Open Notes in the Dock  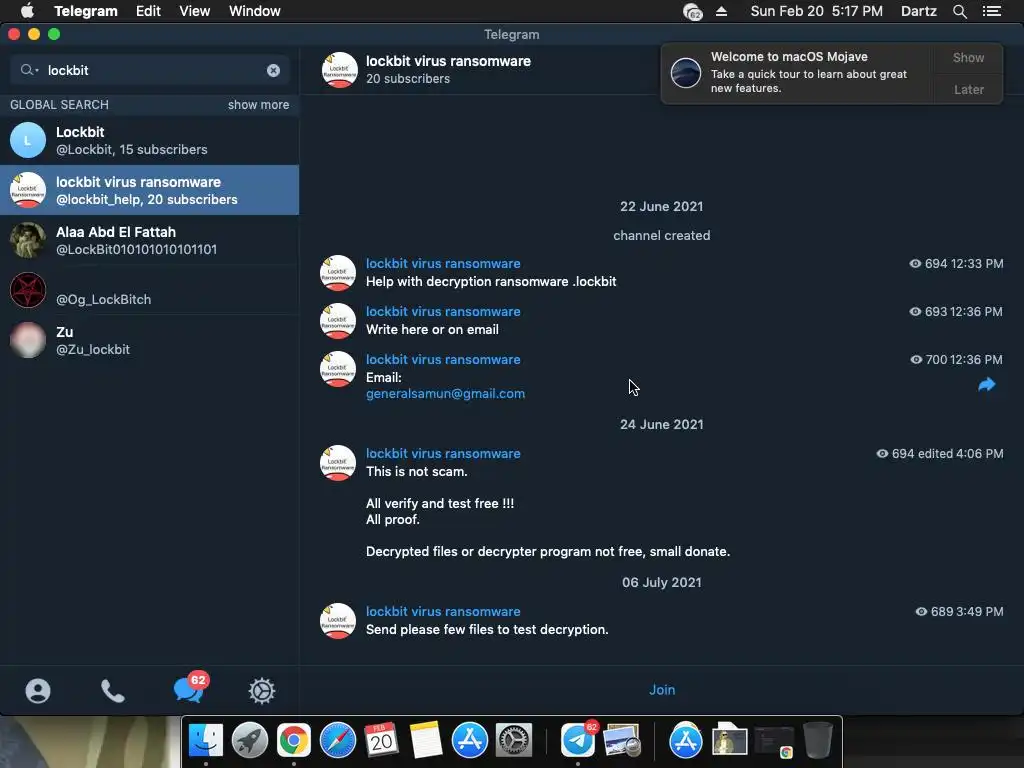coord(426,741)
